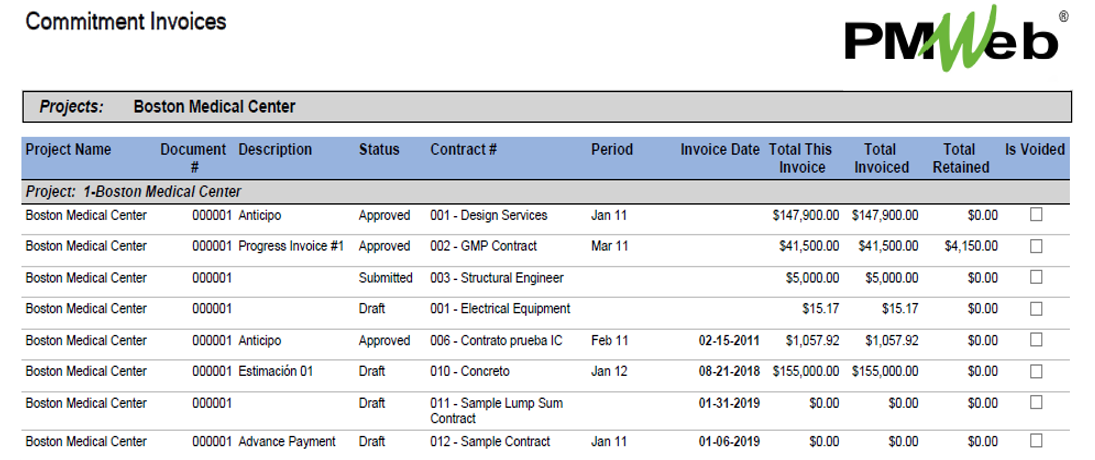This screenshot has height=460, width=1095.
Task: Click Project: 1-Boston Medical Center group row
Action: [547, 191]
